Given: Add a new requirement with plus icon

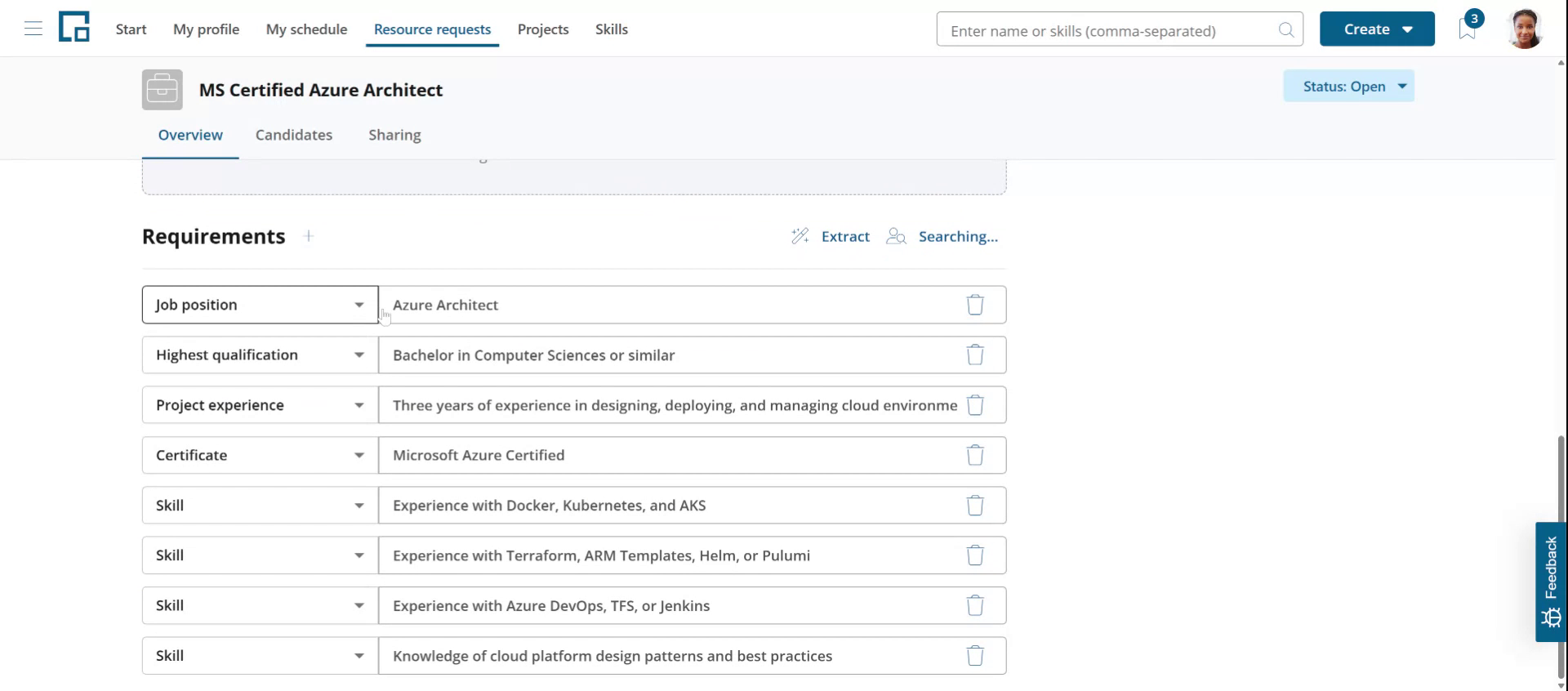Looking at the screenshot, I should click(309, 236).
